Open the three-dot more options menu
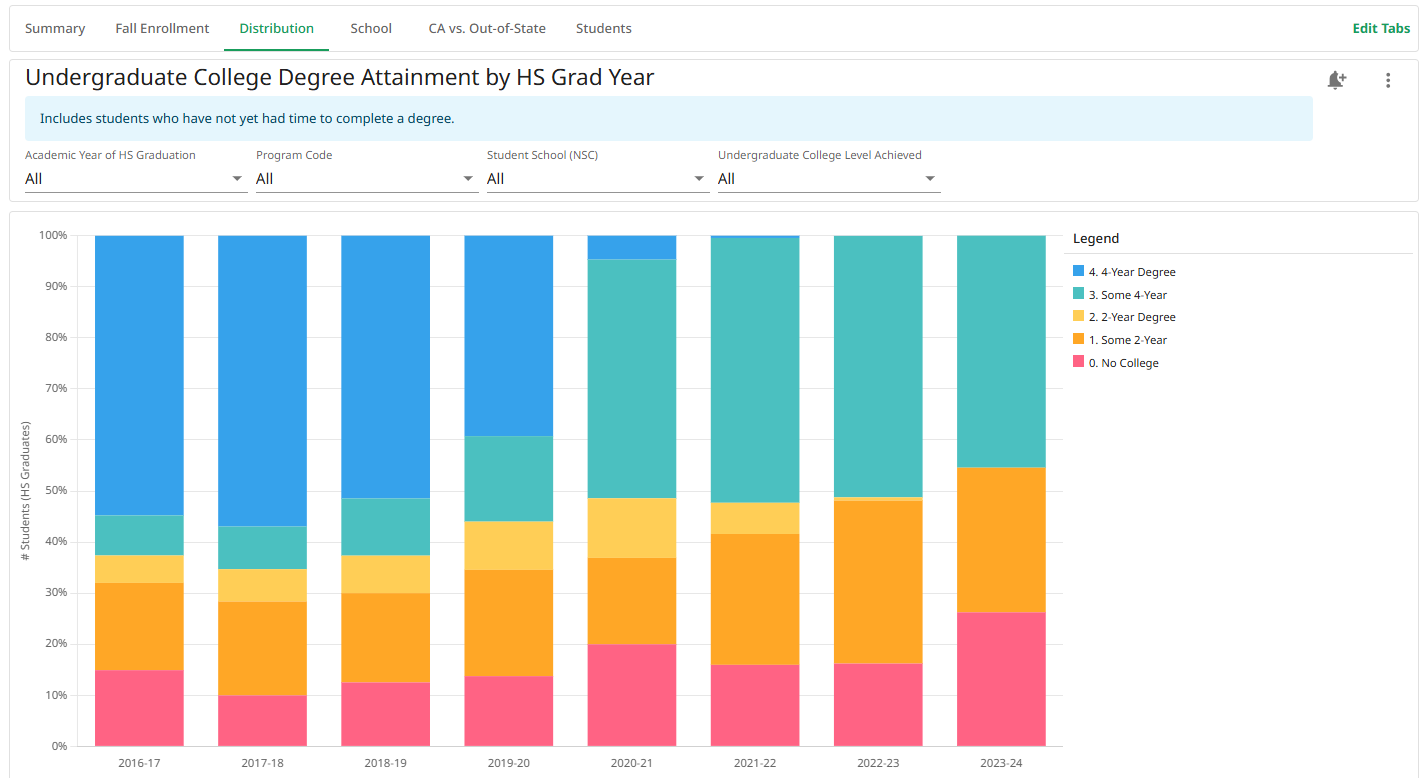 tap(1388, 80)
